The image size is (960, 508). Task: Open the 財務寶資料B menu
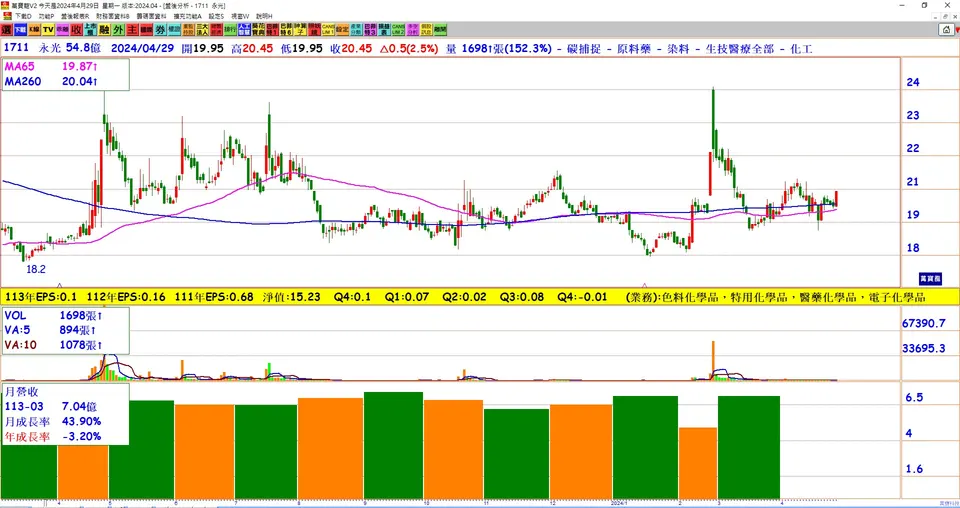coord(113,16)
